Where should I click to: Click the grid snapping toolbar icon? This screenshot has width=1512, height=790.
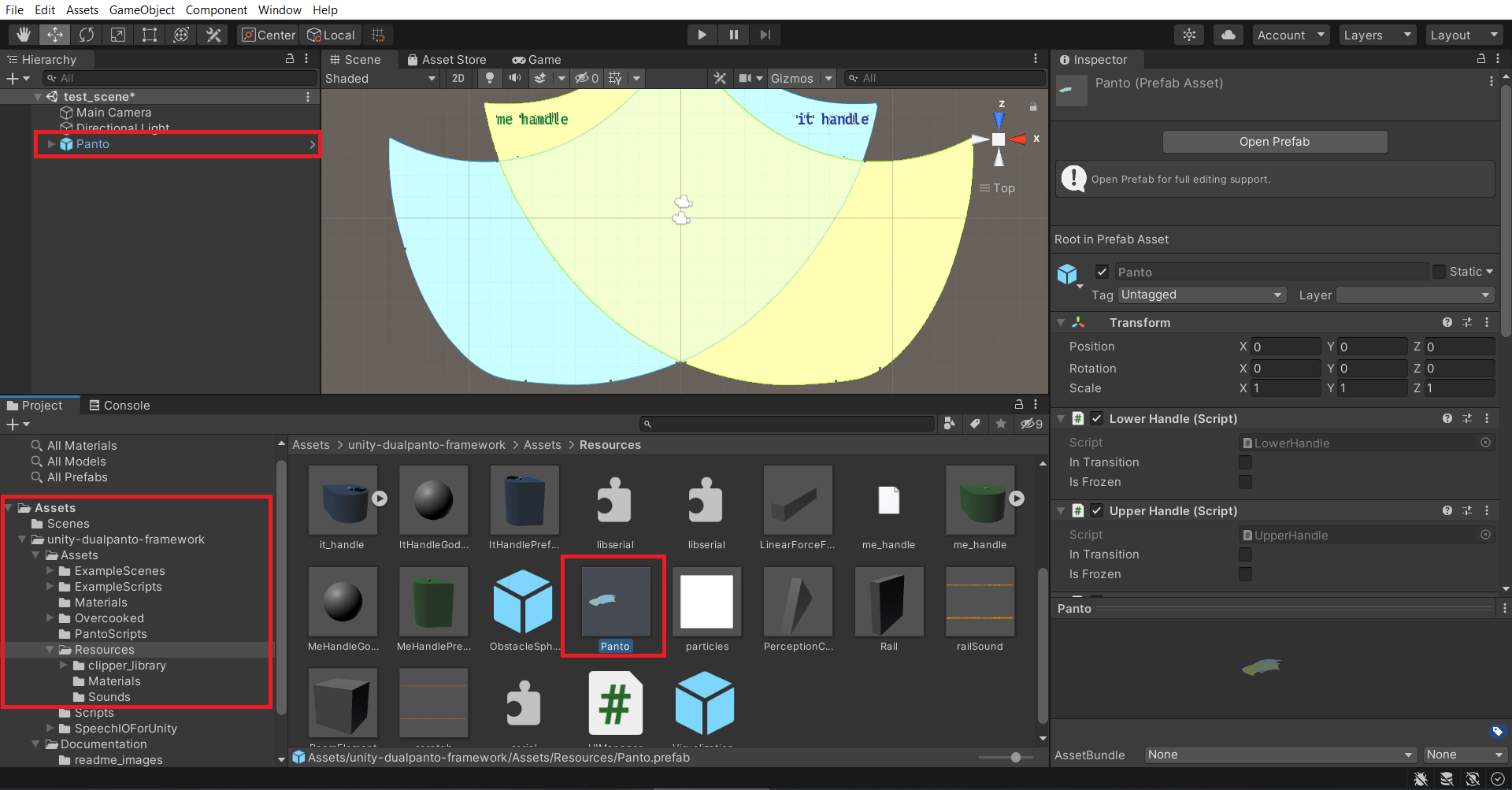tap(378, 35)
